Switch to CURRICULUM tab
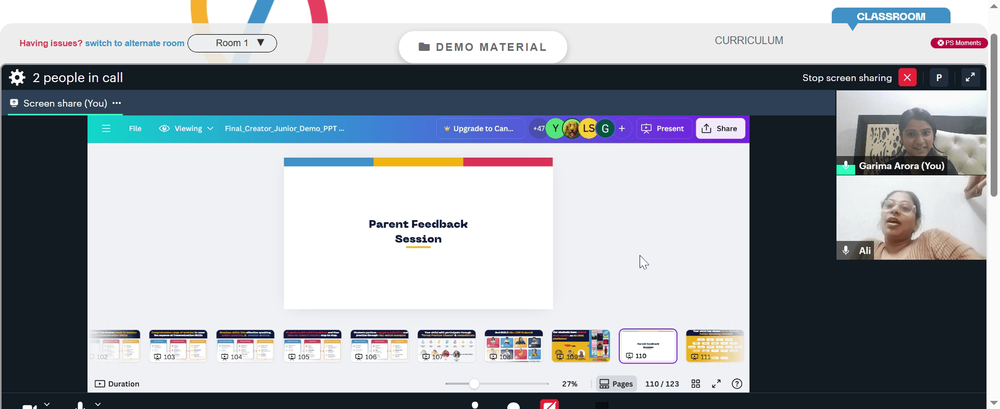Screen dimensions: 1000x409 click(749, 40)
